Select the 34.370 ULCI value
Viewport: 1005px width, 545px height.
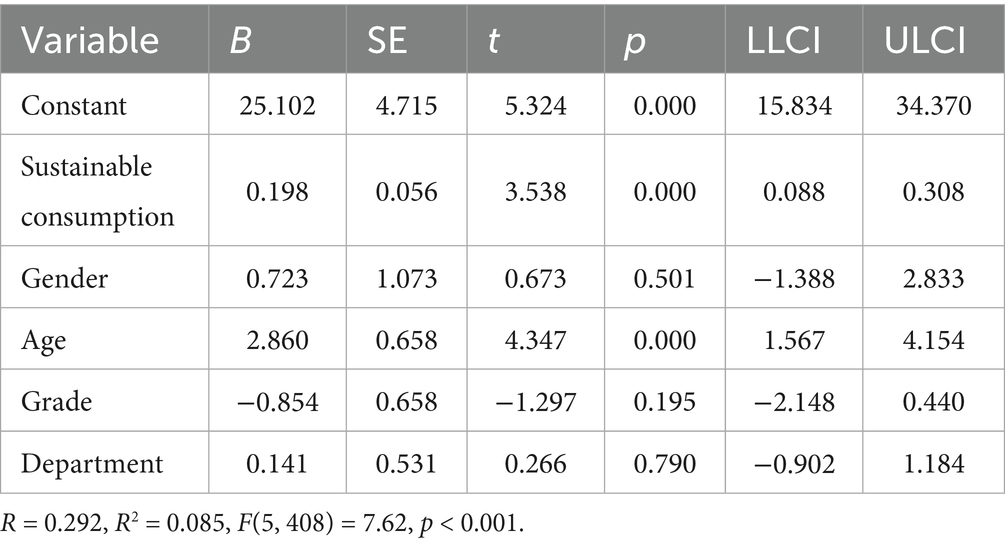click(933, 106)
